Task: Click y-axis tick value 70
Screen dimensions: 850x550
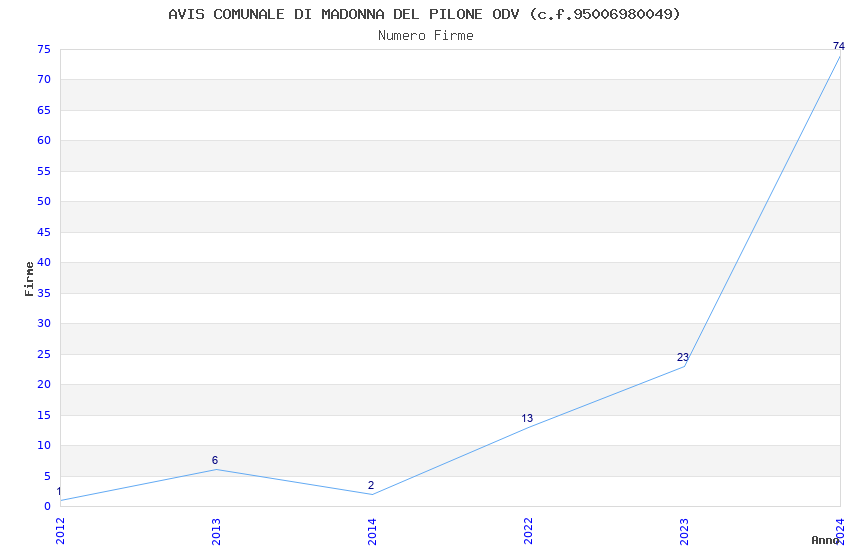Action: pos(44,80)
